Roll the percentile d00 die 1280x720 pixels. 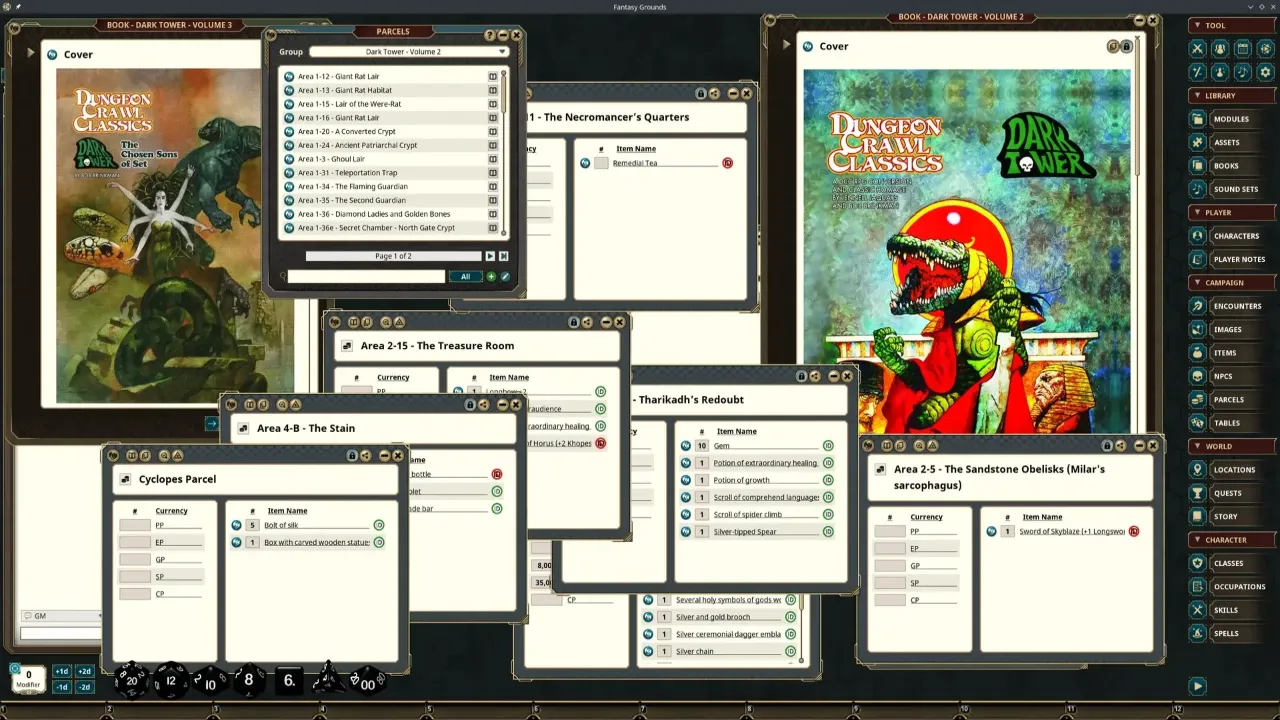pos(367,681)
